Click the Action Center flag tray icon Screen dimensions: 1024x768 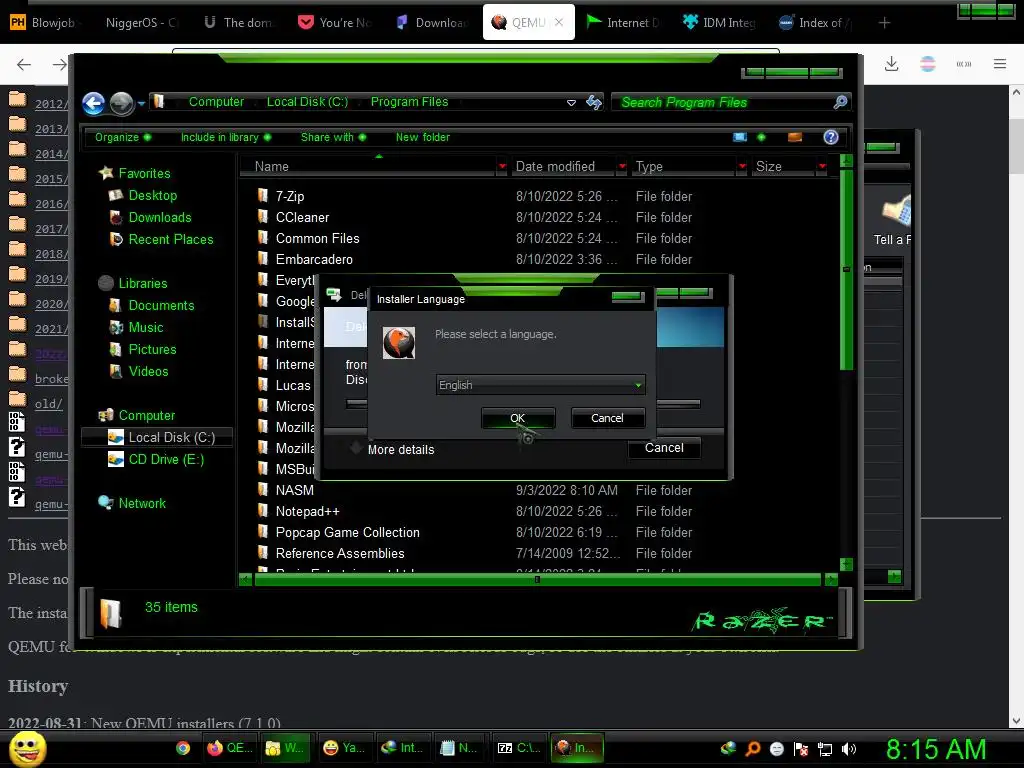click(x=801, y=749)
